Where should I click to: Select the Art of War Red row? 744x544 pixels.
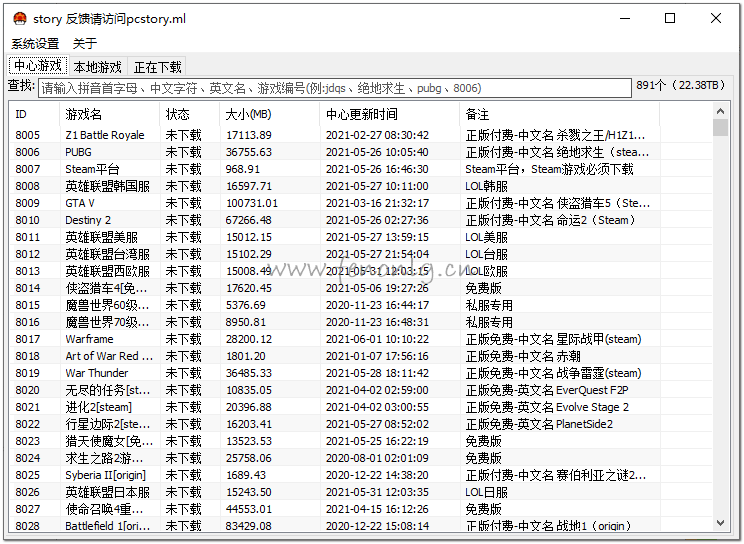(361, 356)
